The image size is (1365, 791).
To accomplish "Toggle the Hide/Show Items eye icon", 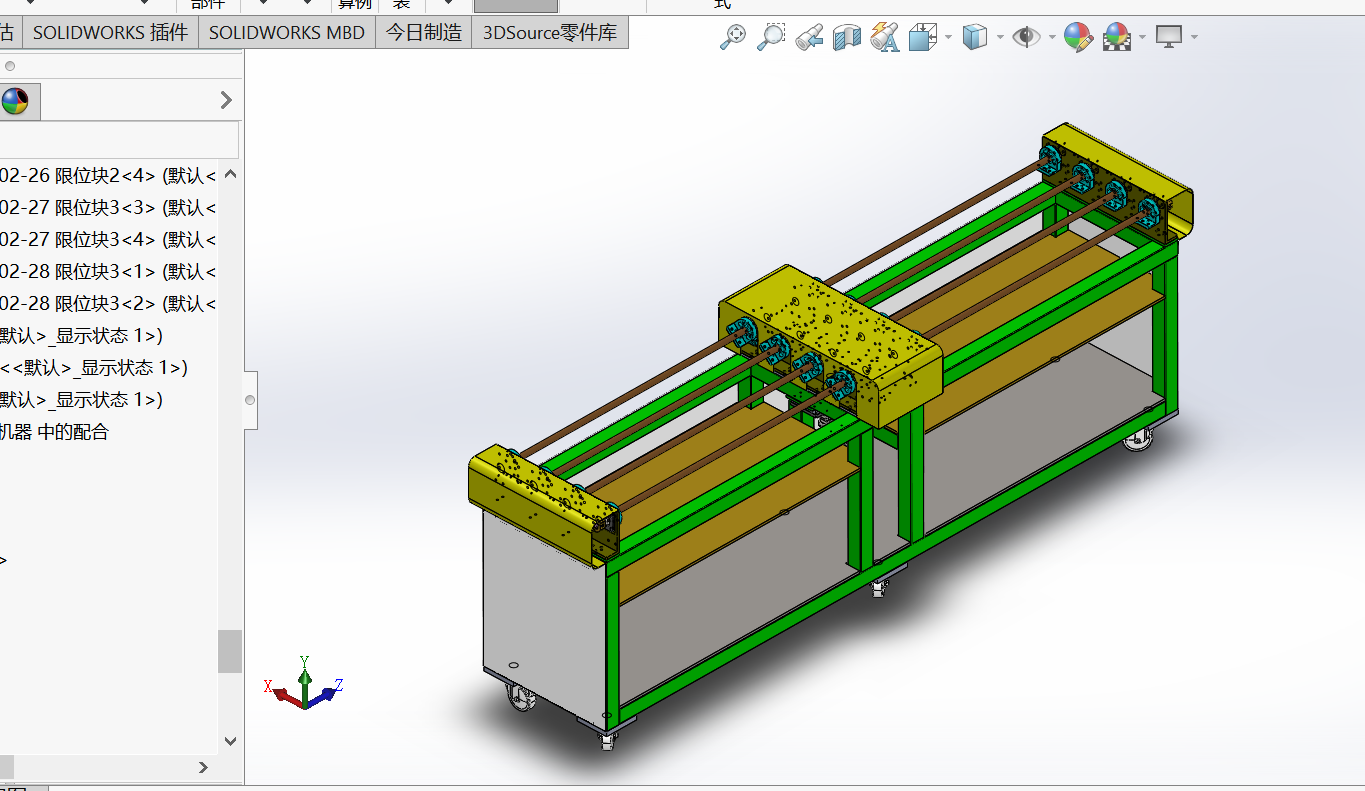I will coord(1026,37).
